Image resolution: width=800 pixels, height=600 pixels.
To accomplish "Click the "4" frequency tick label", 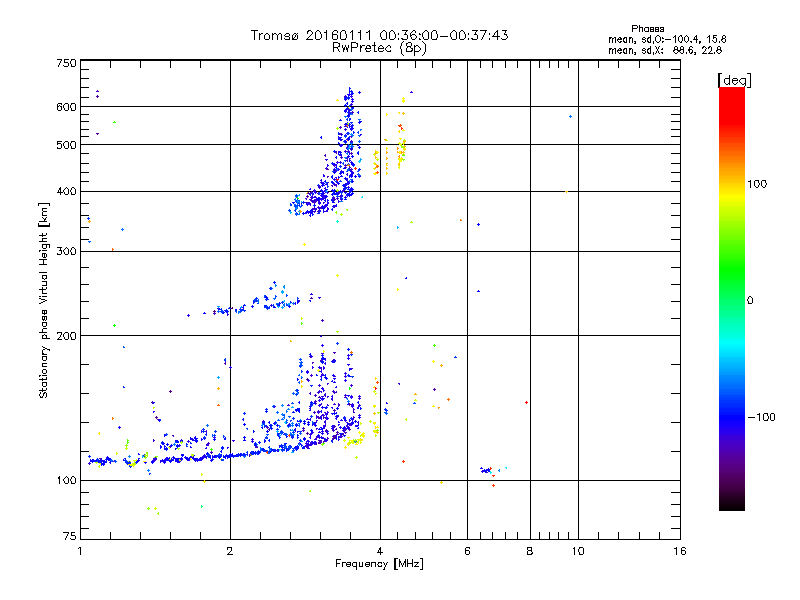I will [x=380, y=551].
